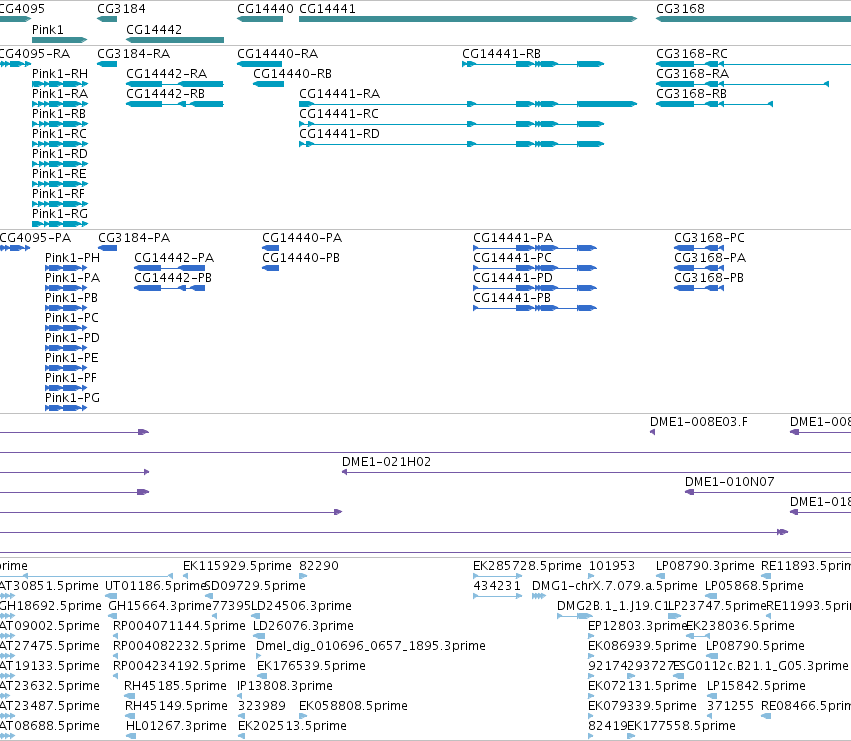Click EST EK176539.5prime
Screen dimensions: 851x741
click(x=312, y=666)
